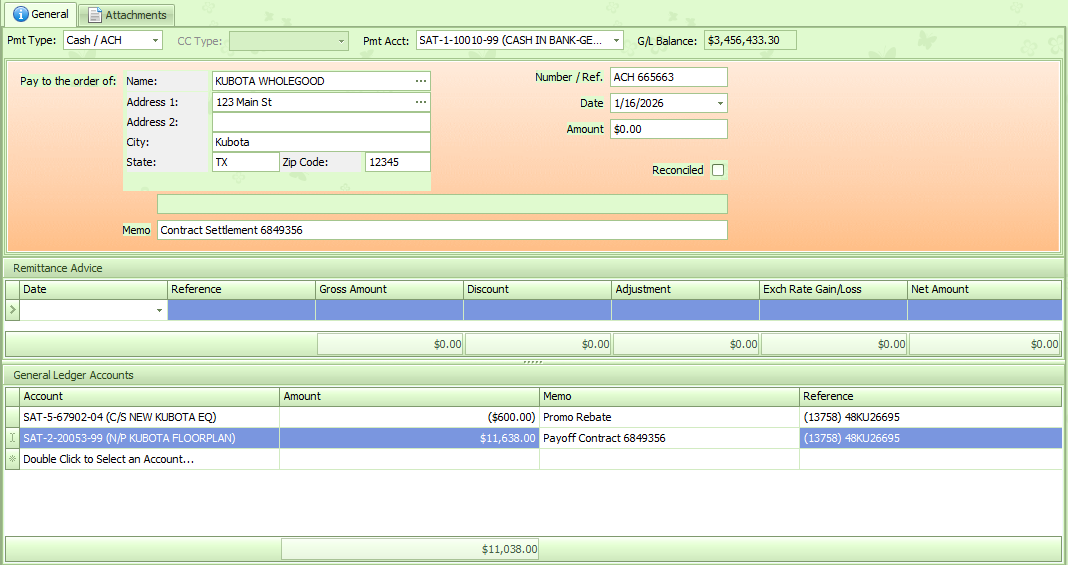Click the Remittance Advice Date column header

pos(93,289)
